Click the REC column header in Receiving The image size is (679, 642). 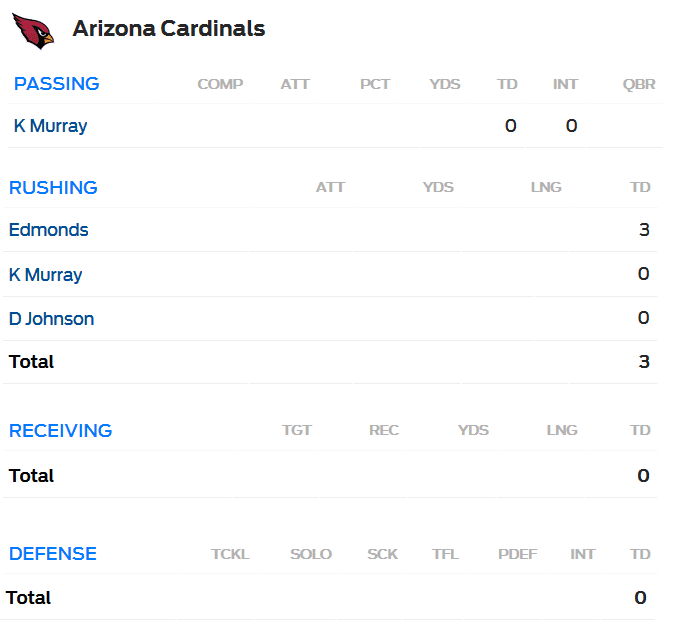pyautogui.click(x=384, y=430)
